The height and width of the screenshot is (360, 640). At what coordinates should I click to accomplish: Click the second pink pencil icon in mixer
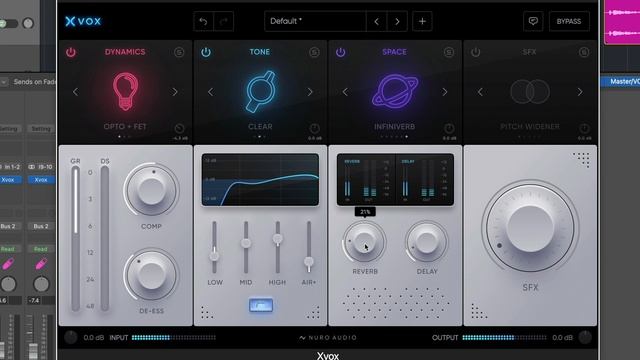[41, 264]
